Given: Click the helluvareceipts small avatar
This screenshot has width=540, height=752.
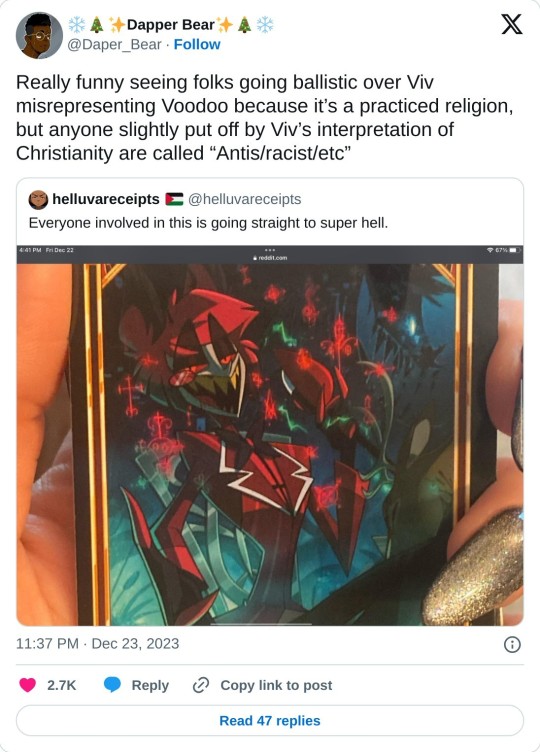Looking at the screenshot, I should (38, 200).
